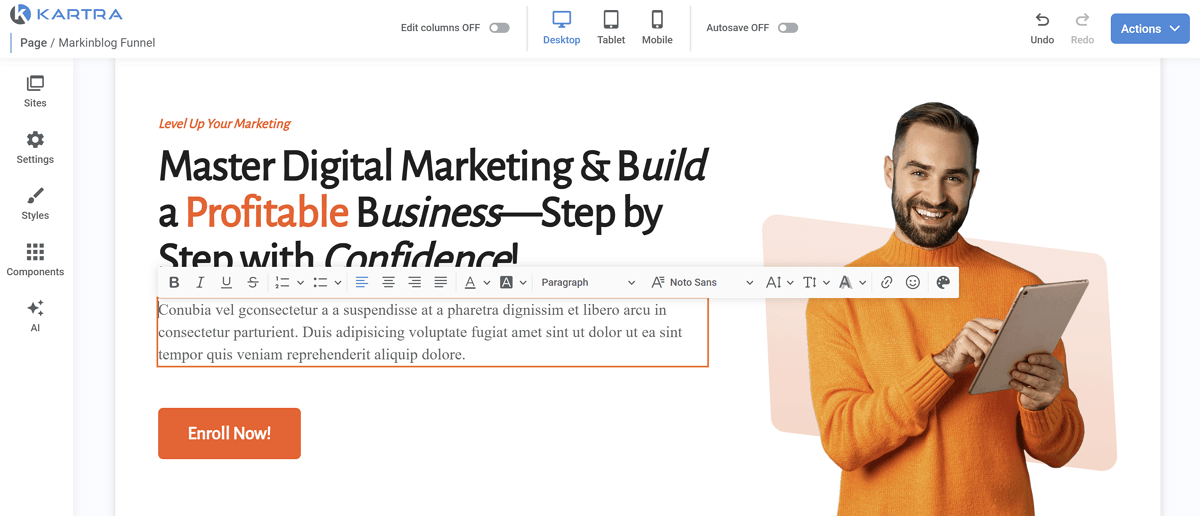The image size is (1200, 516).
Task: Open the AI assistant panel
Action: click(35, 315)
